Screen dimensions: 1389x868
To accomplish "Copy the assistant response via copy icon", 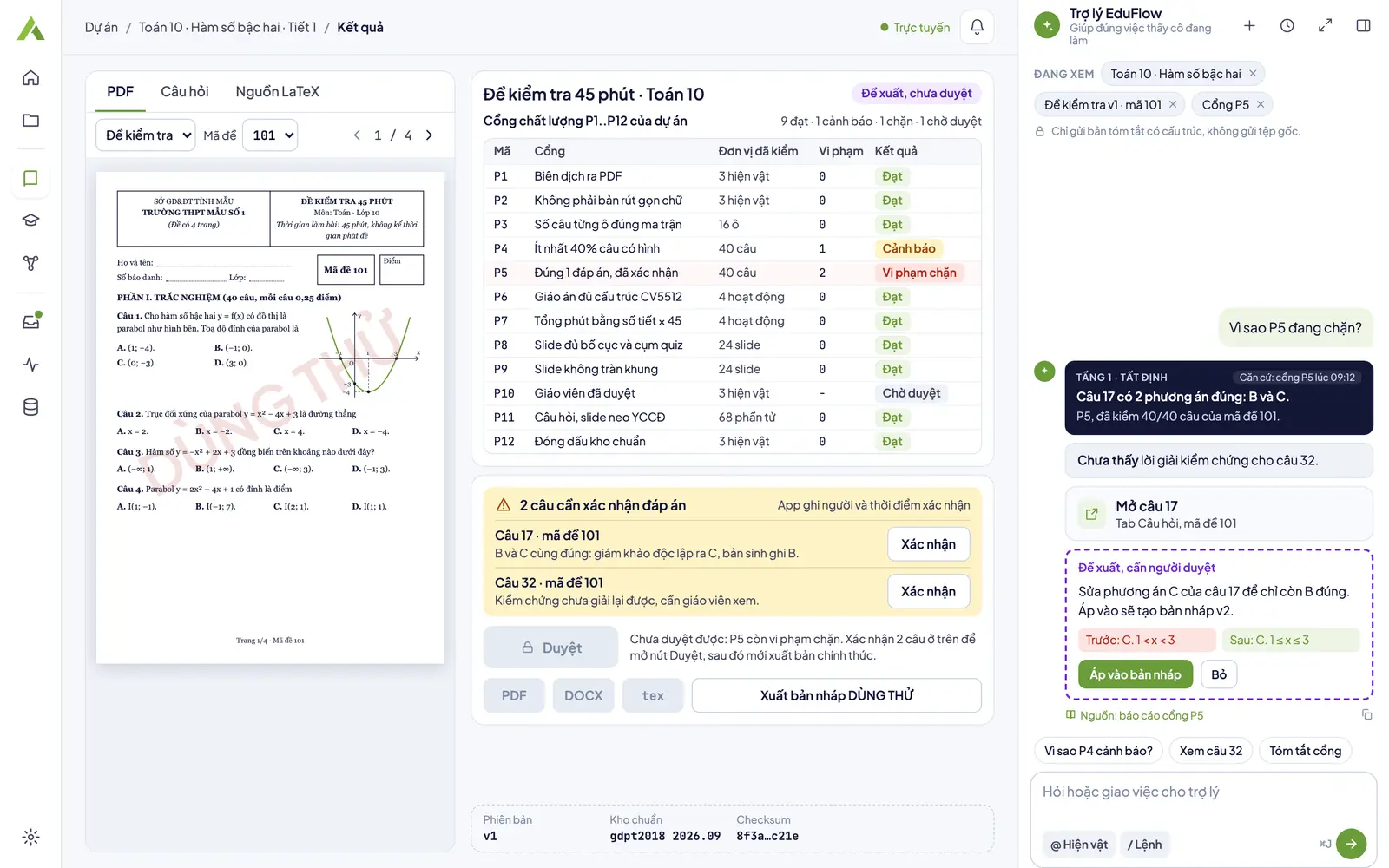I will [1366, 715].
